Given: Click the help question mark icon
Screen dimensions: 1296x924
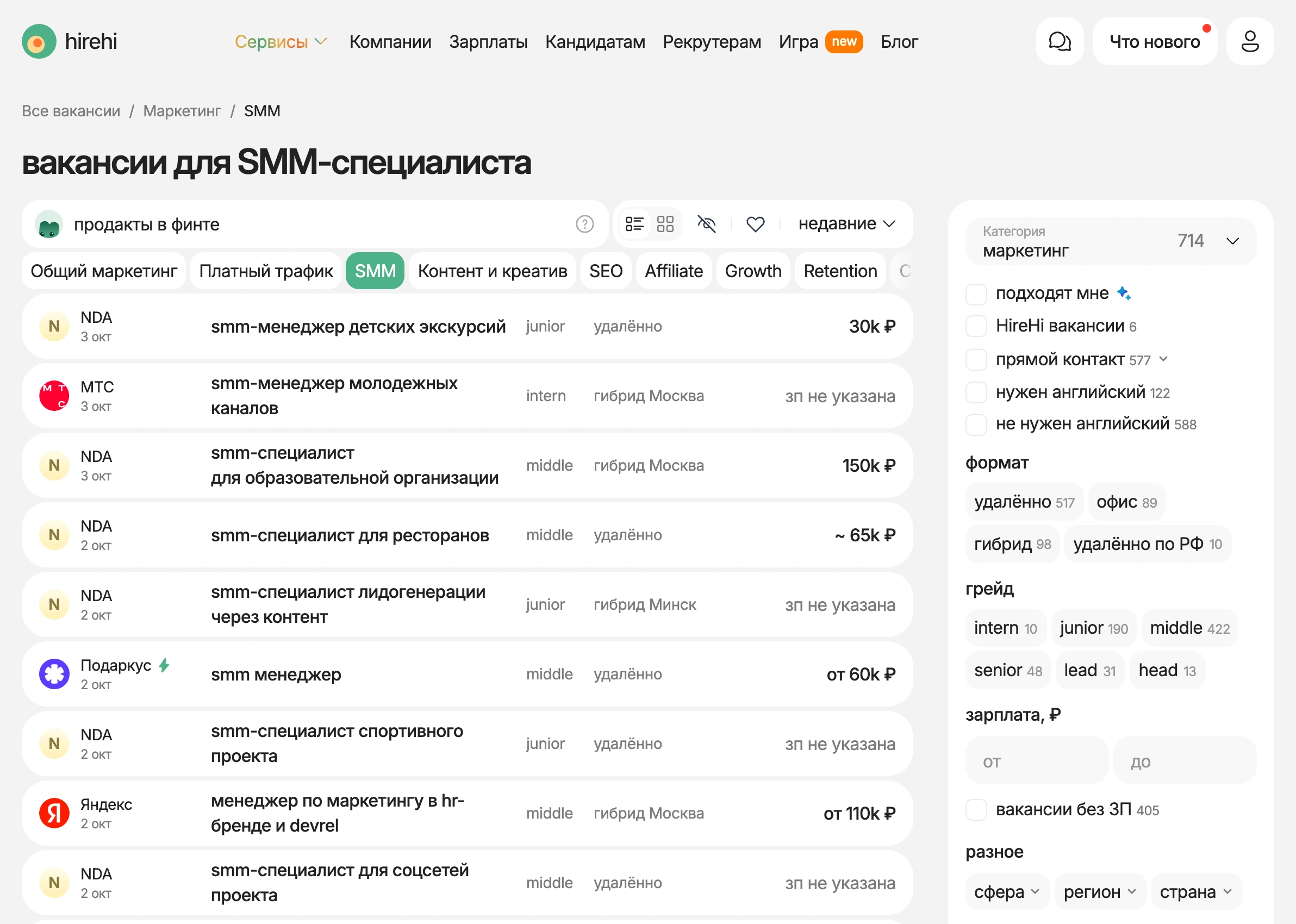Looking at the screenshot, I should coord(584,224).
